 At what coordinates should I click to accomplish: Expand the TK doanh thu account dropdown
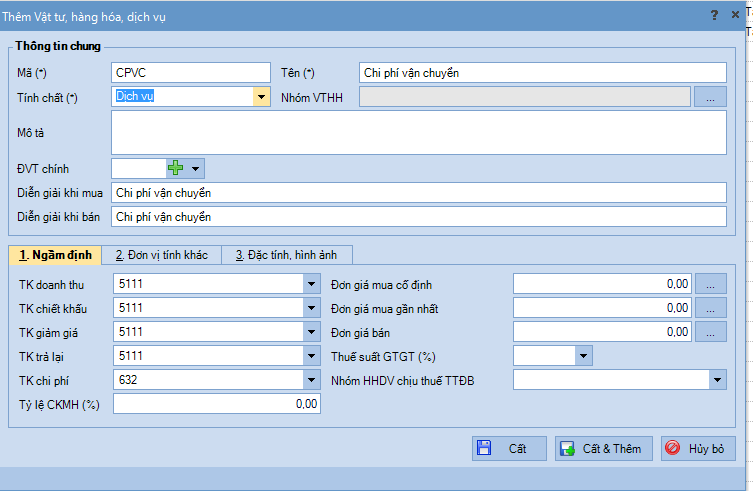point(310,284)
